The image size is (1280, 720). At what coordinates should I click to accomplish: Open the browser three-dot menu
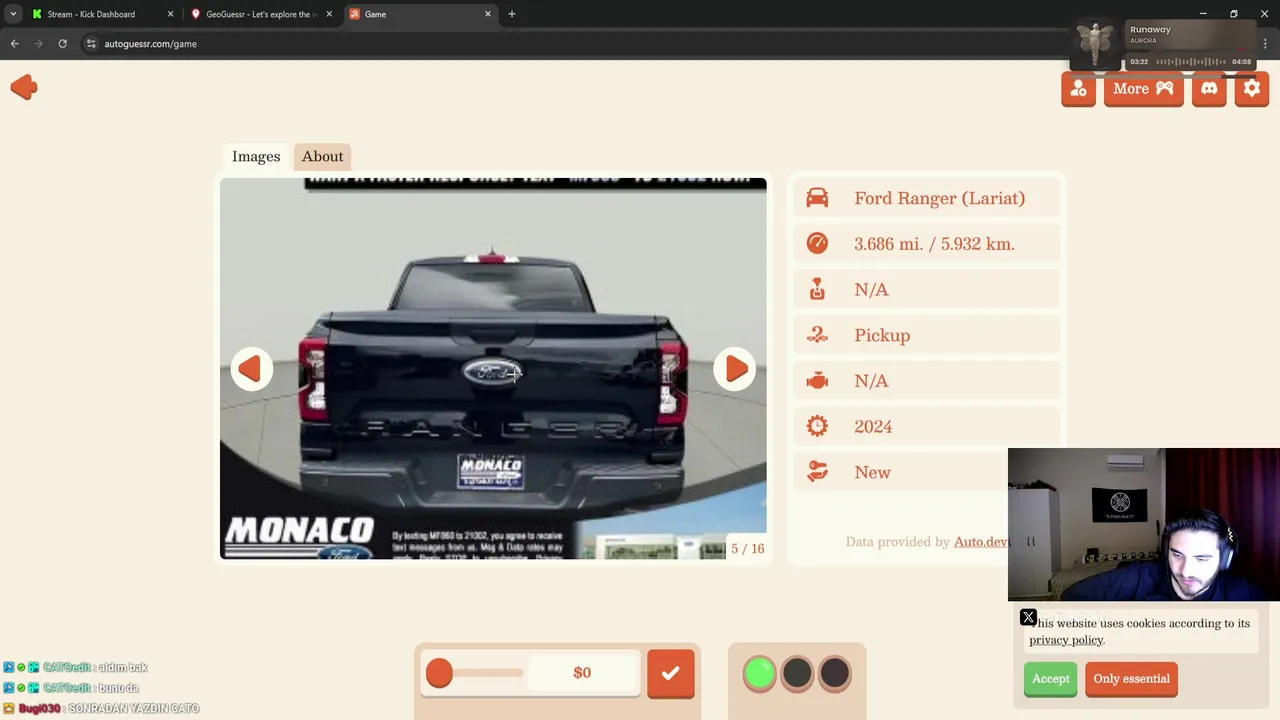click(x=1266, y=44)
